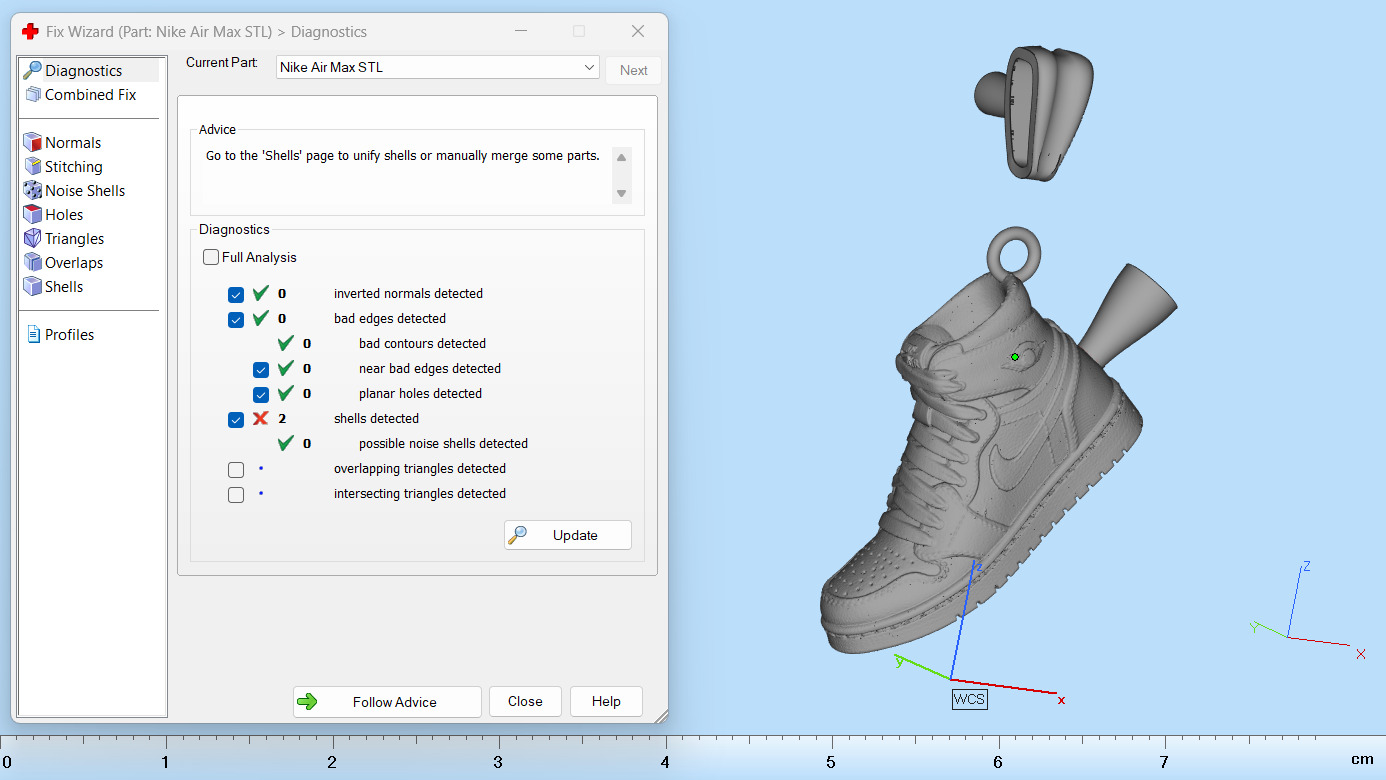Click the Advice text about unifying shells
The image size is (1386, 780).
[x=403, y=156]
